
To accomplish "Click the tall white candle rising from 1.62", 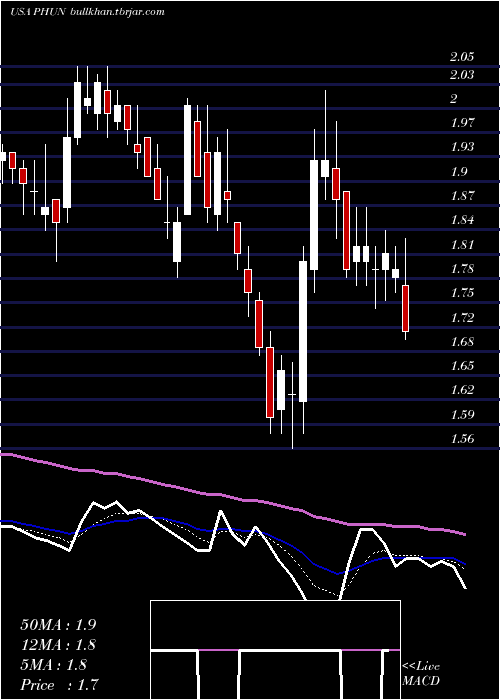I will click(303, 331).
